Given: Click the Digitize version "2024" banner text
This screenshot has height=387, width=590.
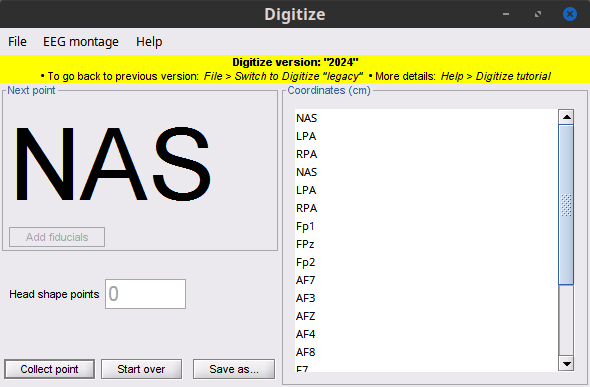Looking at the screenshot, I should (295, 62).
